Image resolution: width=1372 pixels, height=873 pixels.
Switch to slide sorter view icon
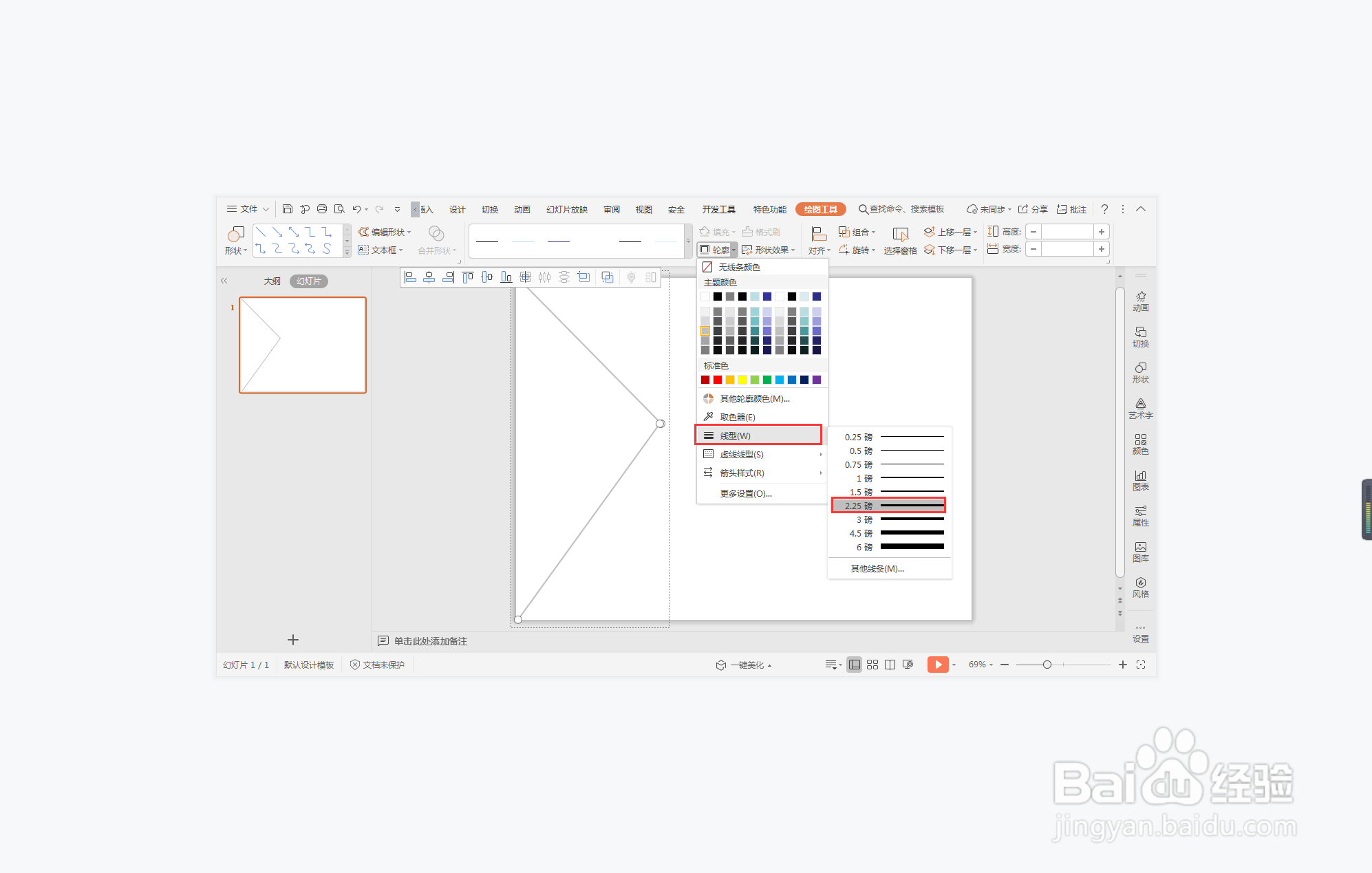pyautogui.click(x=872, y=665)
